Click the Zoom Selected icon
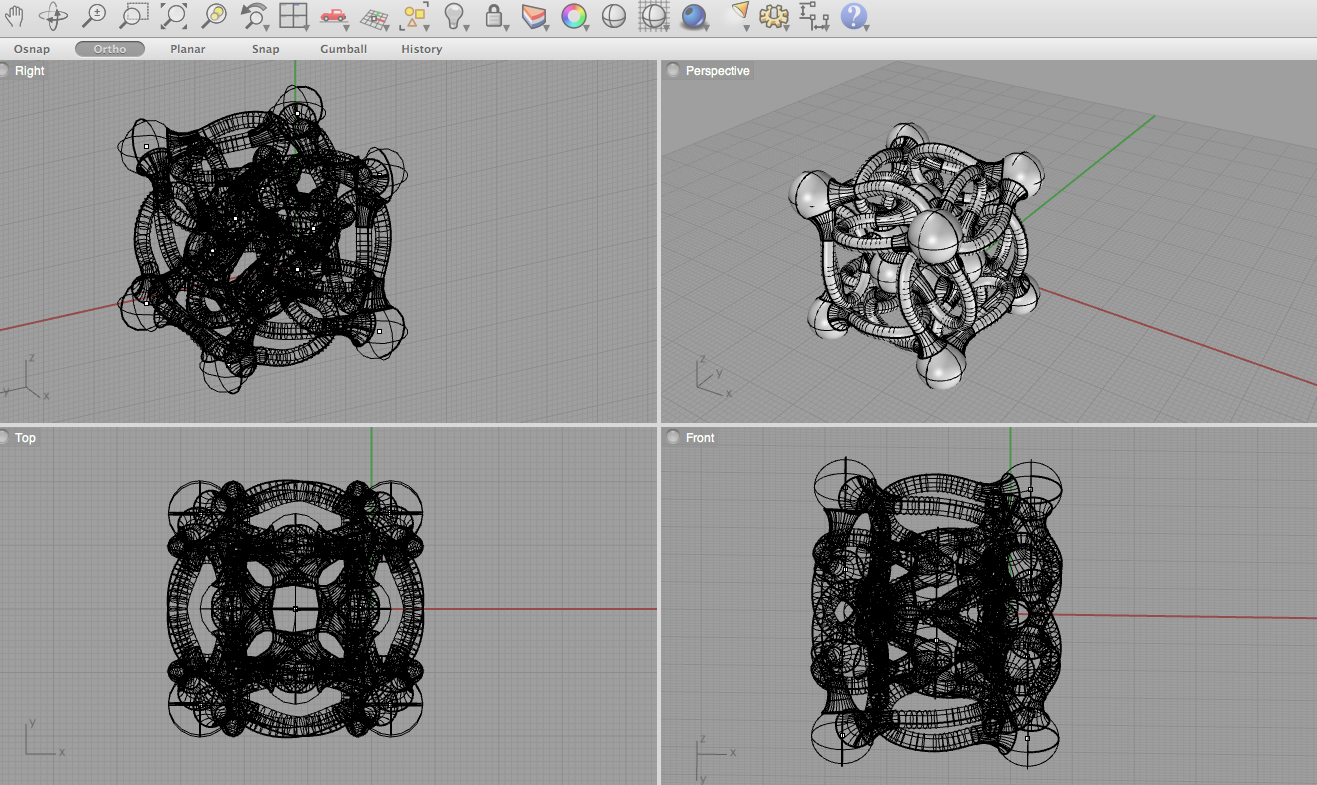This screenshot has height=785, width=1317. [x=213, y=15]
